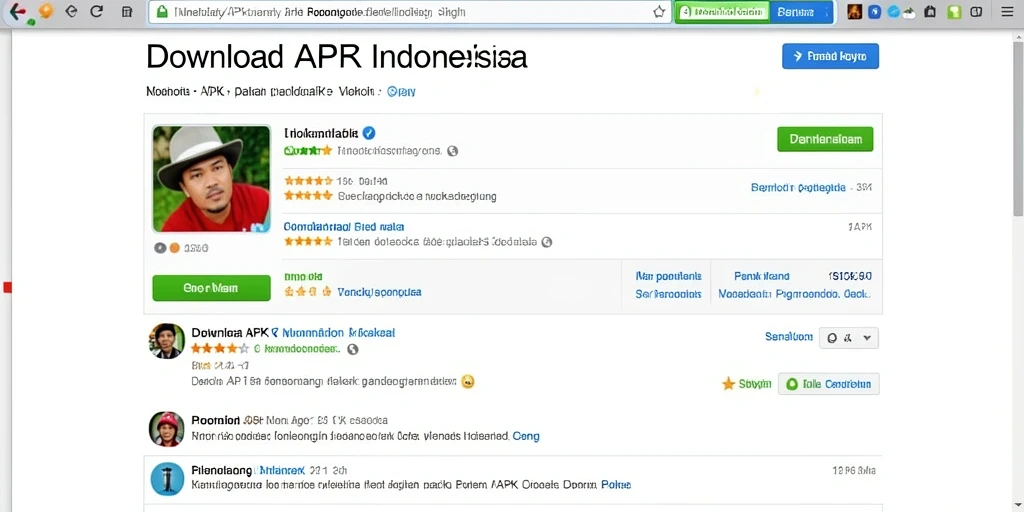Click the bookmark star in the address bar
The height and width of the screenshot is (512, 1024).
point(659,12)
